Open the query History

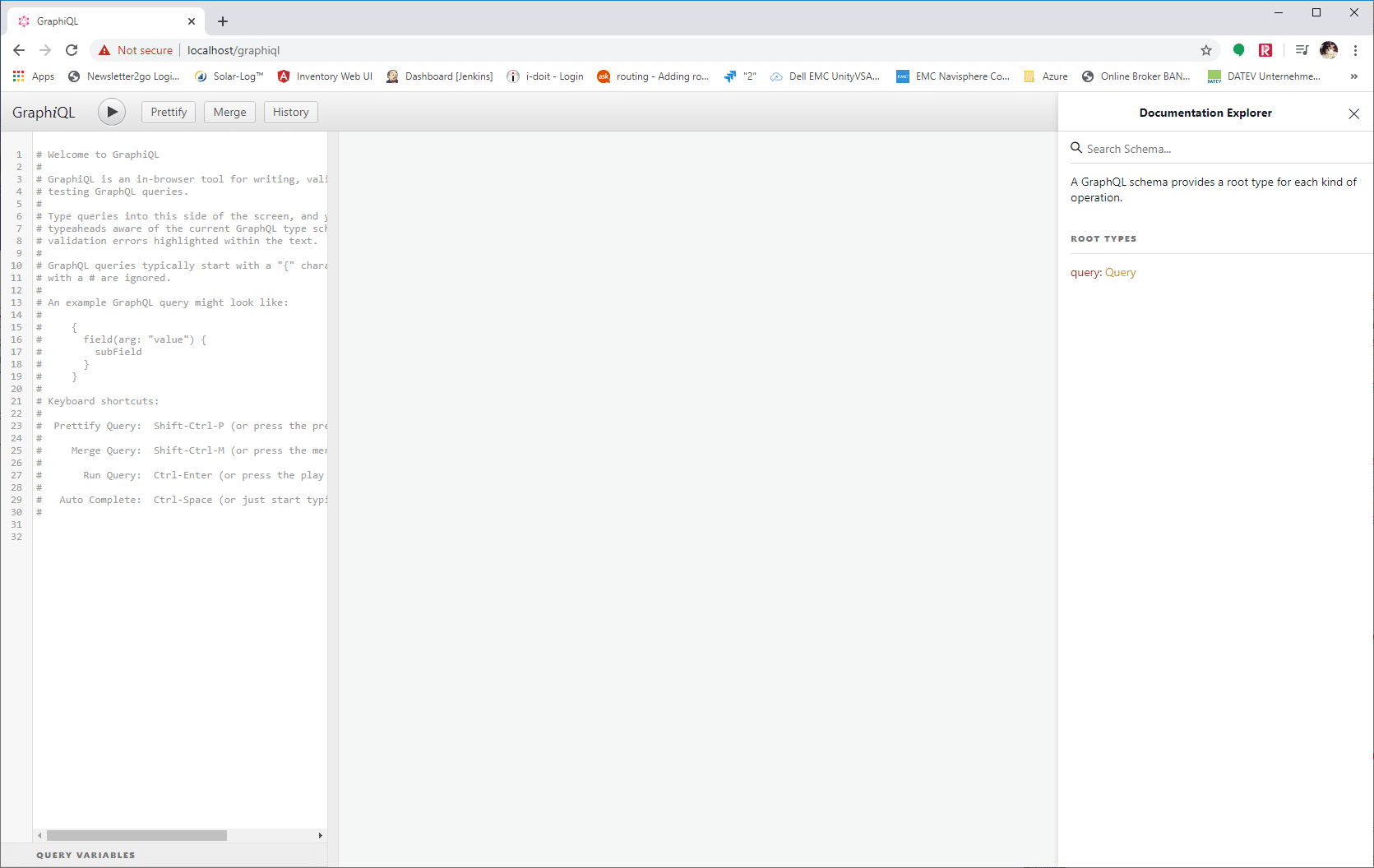pos(290,112)
